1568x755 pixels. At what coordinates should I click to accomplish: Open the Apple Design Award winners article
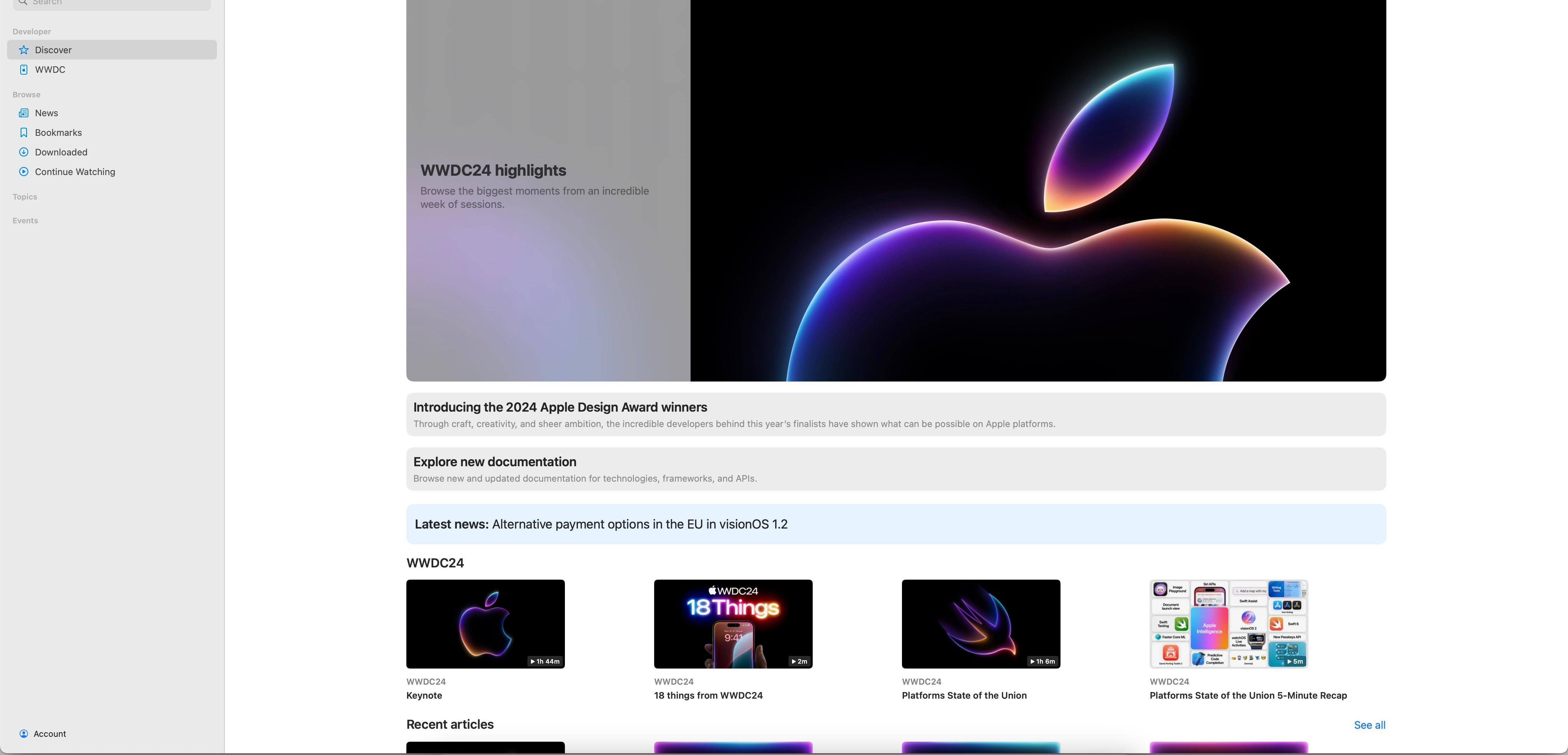click(x=896, y=415)
